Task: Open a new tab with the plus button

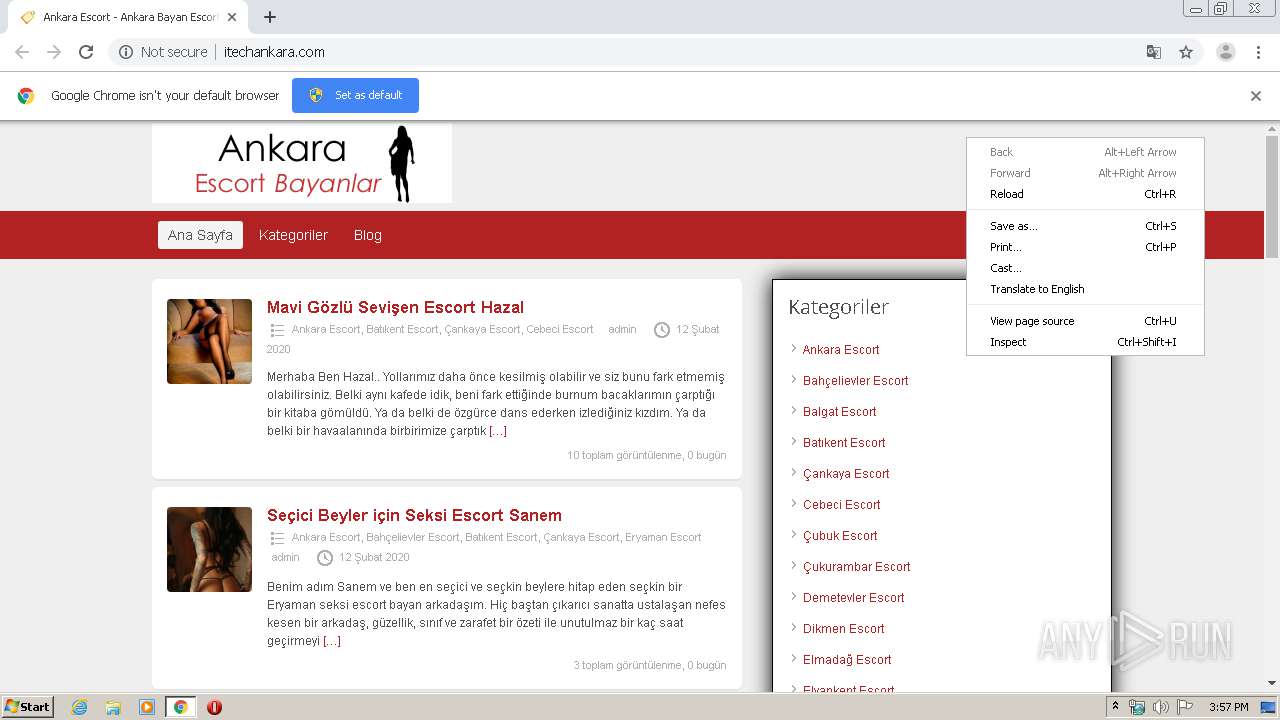Action: [x=270, y=17]
